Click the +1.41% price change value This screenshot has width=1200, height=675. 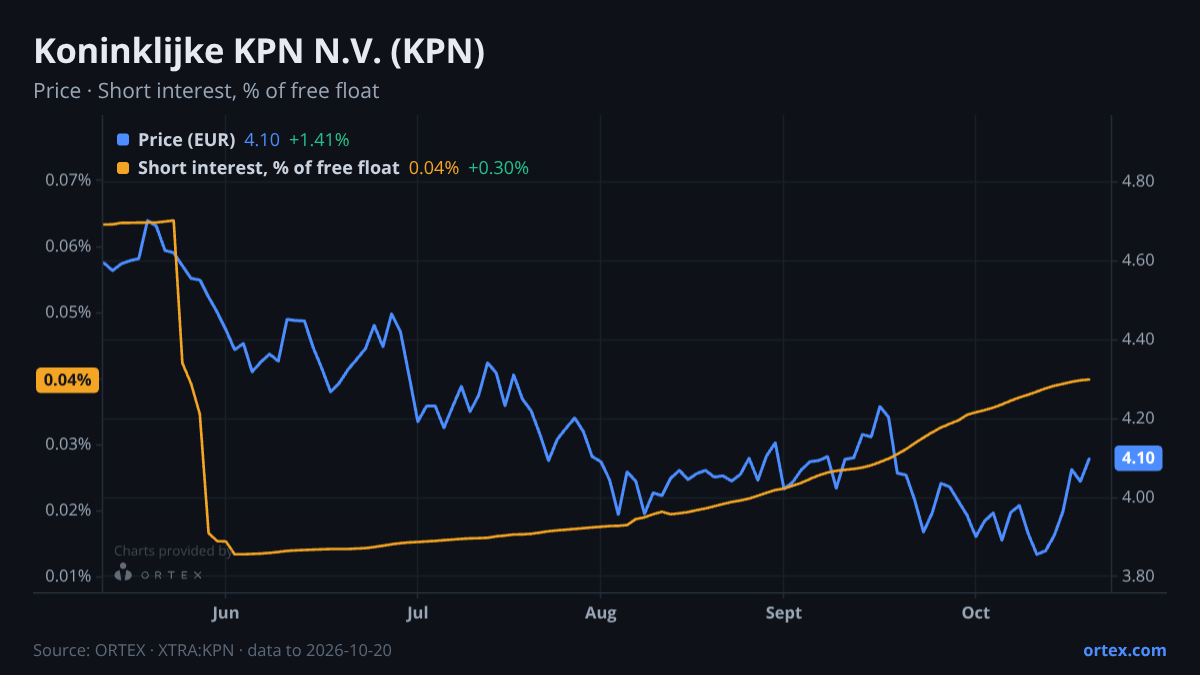tap(319, 140)
